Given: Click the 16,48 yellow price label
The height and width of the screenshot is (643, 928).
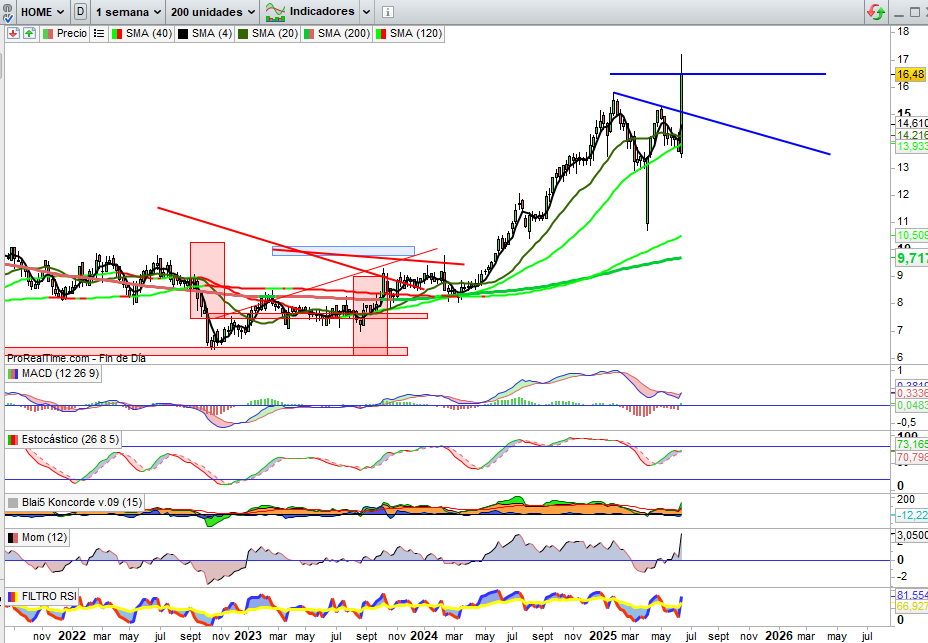Looking at the screenshot, I should [x=910, y=74].
